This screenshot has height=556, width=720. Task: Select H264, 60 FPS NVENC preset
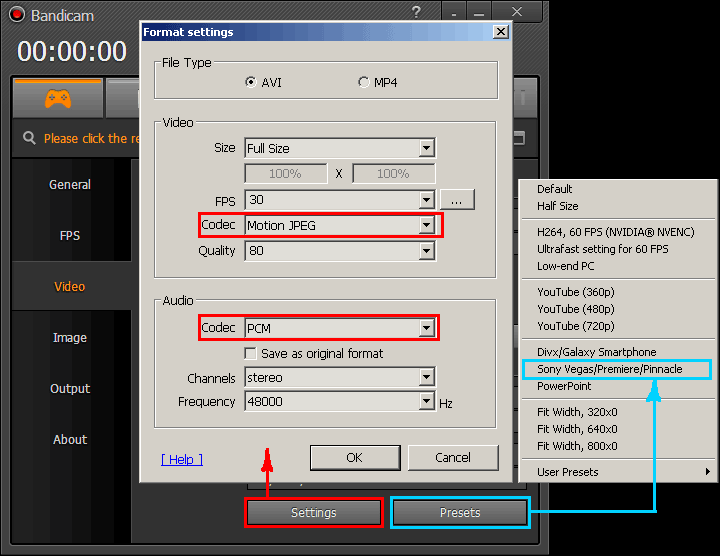click(x=618, y=232)
